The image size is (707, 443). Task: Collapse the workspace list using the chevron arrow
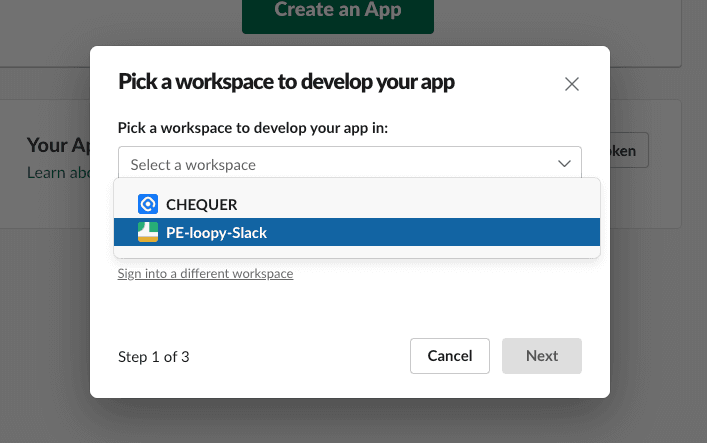click(x=563, y=164)
